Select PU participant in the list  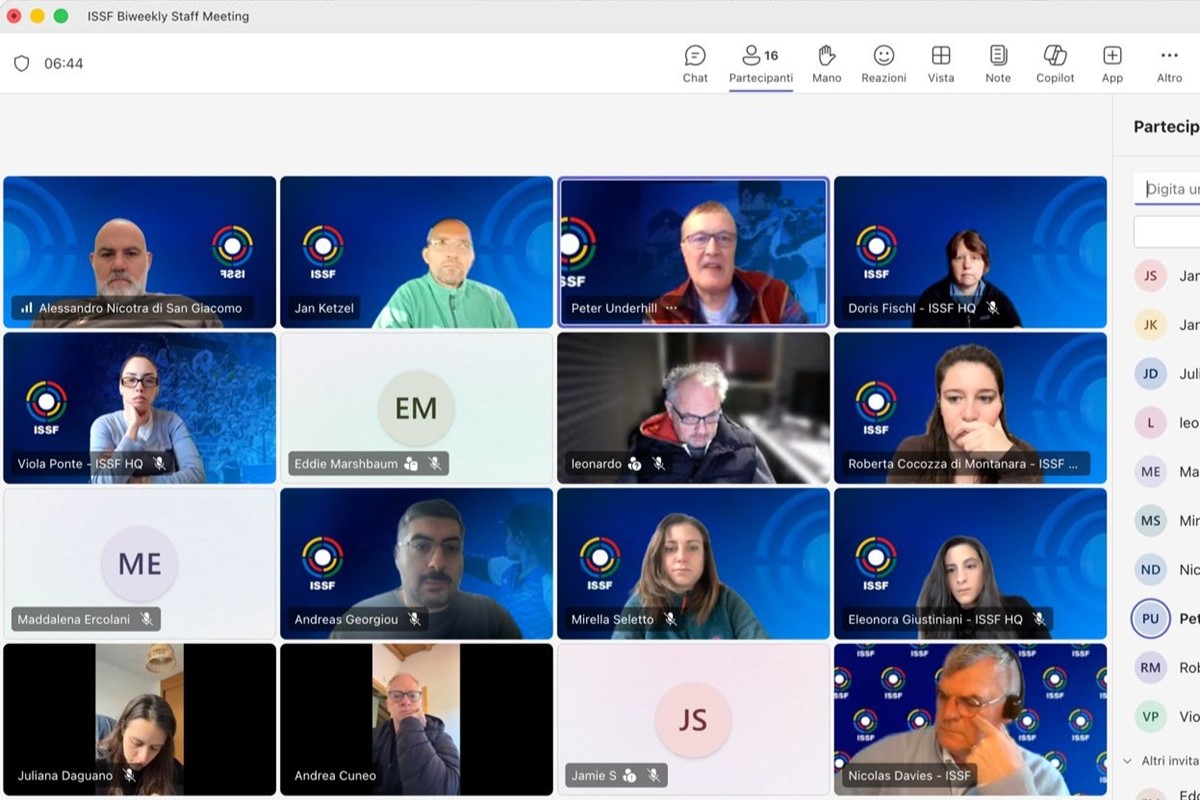tap(1151, 618)
